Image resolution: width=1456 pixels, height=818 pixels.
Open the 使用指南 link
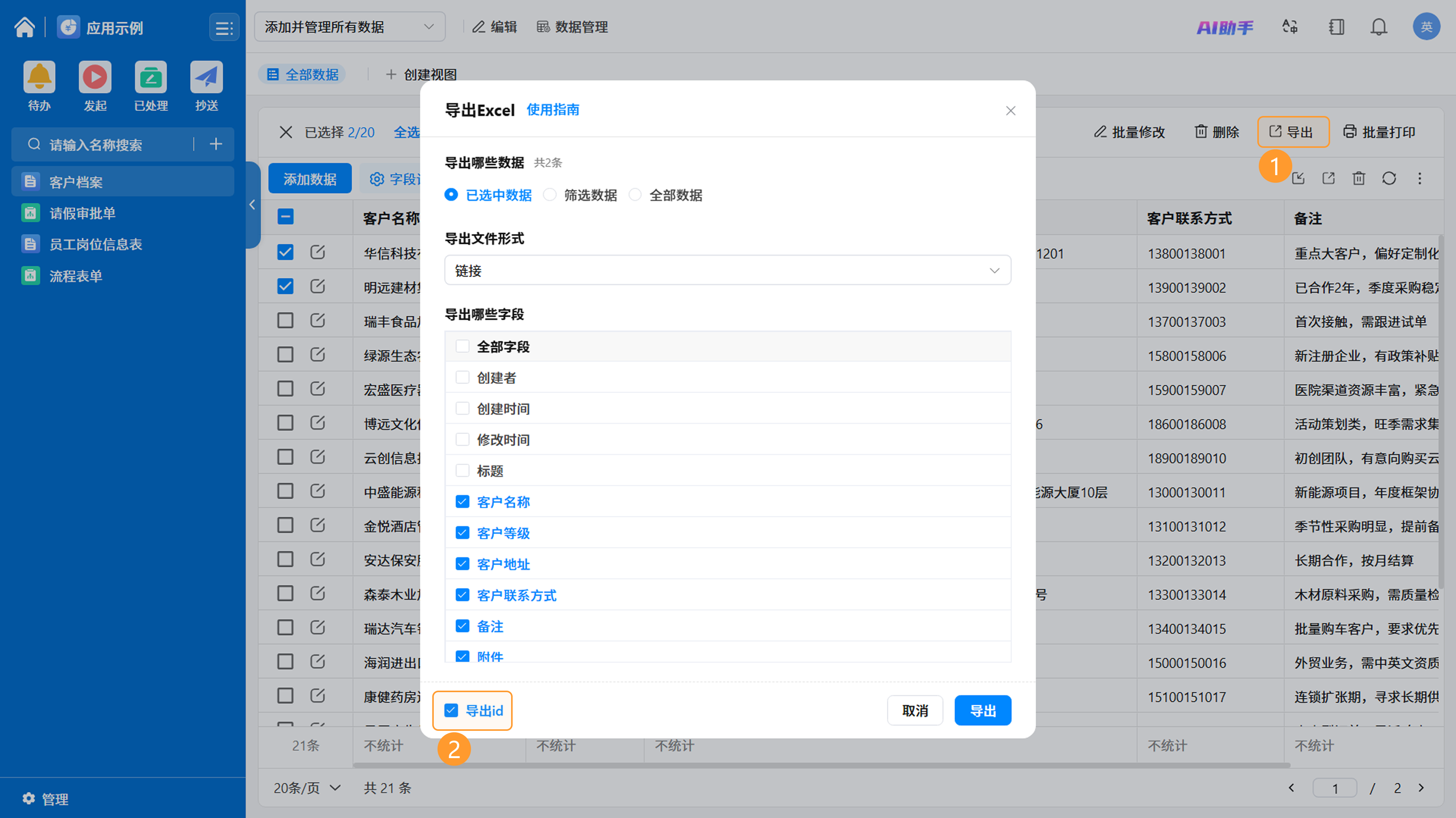(x=553, y=110)
